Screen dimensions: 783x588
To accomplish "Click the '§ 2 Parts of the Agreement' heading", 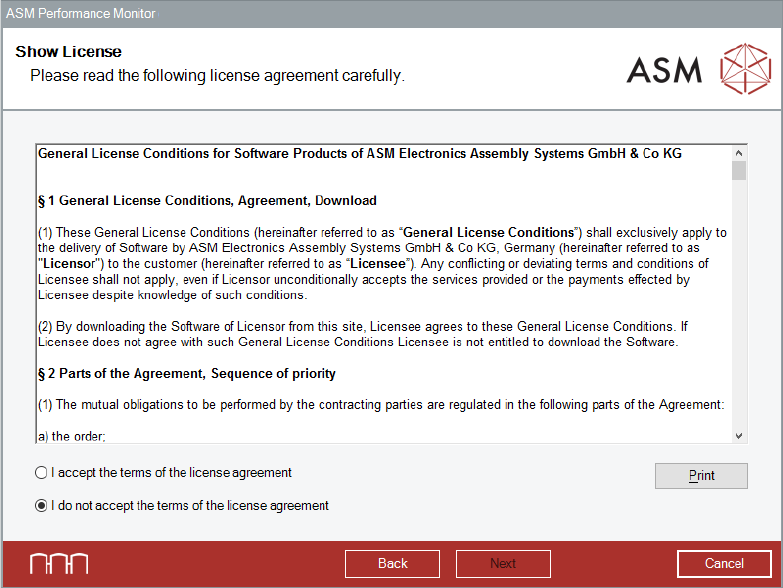I will [x=186, y=374].
